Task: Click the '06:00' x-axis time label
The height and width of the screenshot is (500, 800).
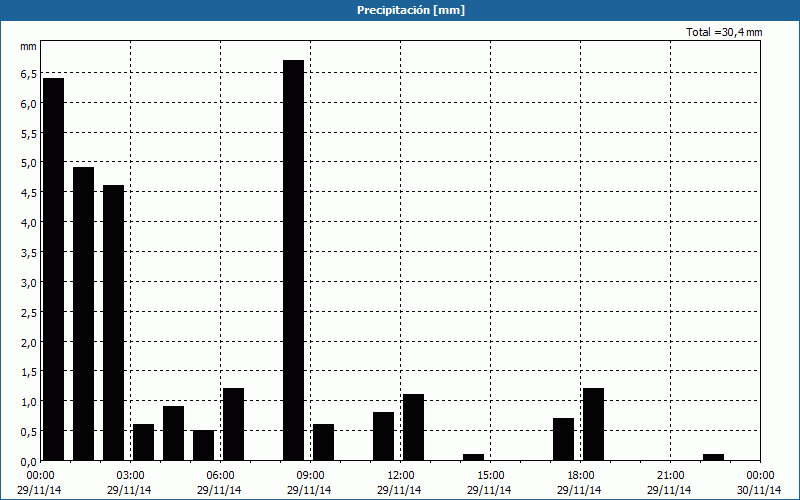Action: (220, 476)
